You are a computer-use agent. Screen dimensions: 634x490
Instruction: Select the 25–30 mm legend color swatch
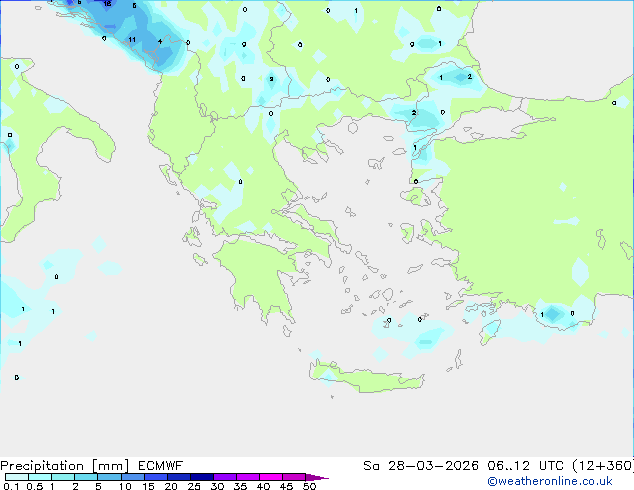(x=202, y=477)
